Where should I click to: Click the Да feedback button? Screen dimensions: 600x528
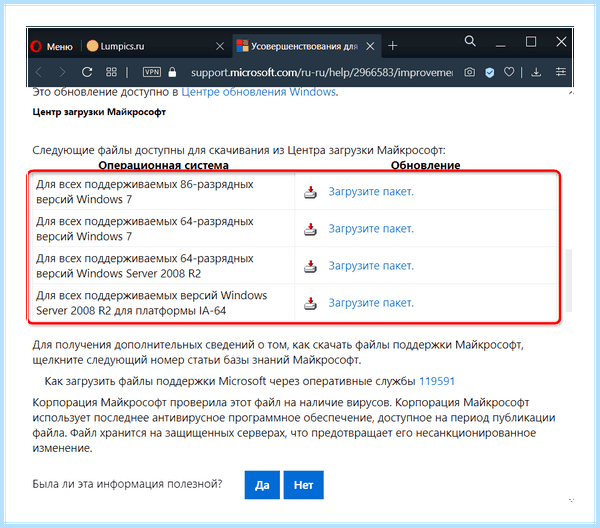262,485
